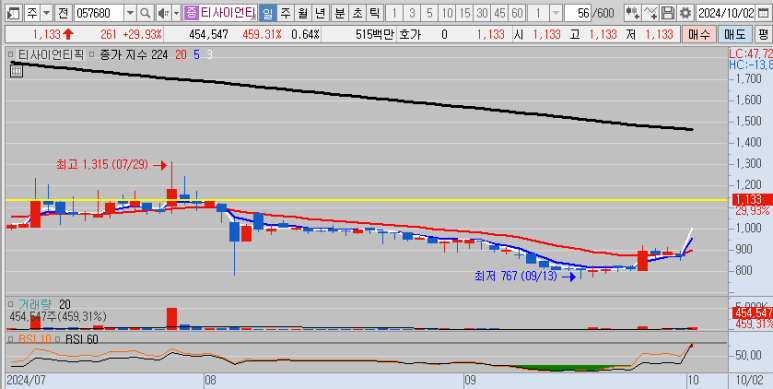This screenshot has width=773, height=389.
Task: Click the white 3 moving average label
Action: [x=210, y=55]
